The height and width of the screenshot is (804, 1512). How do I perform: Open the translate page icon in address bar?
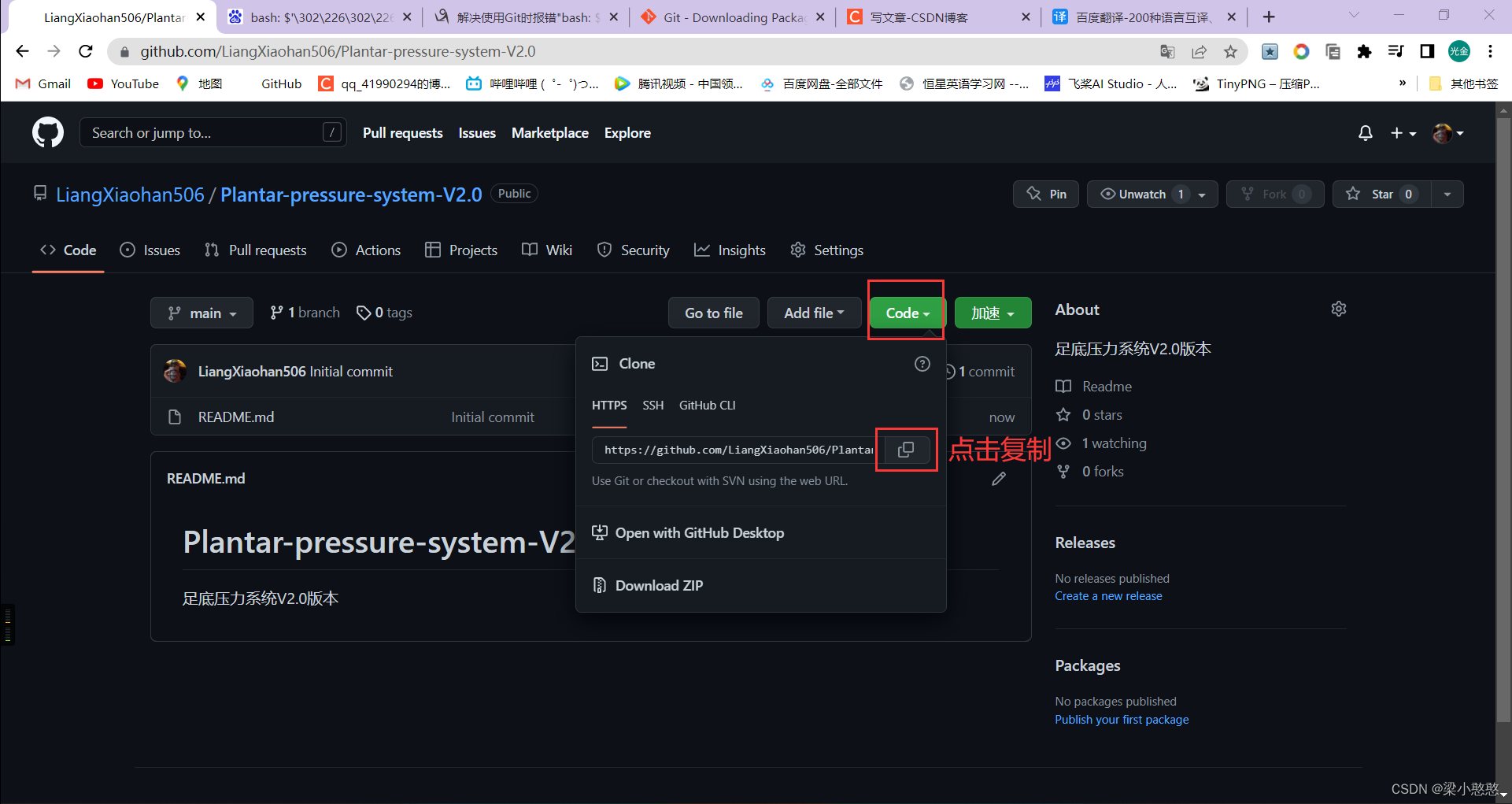pyautogui.click(x=1167, y=52)
